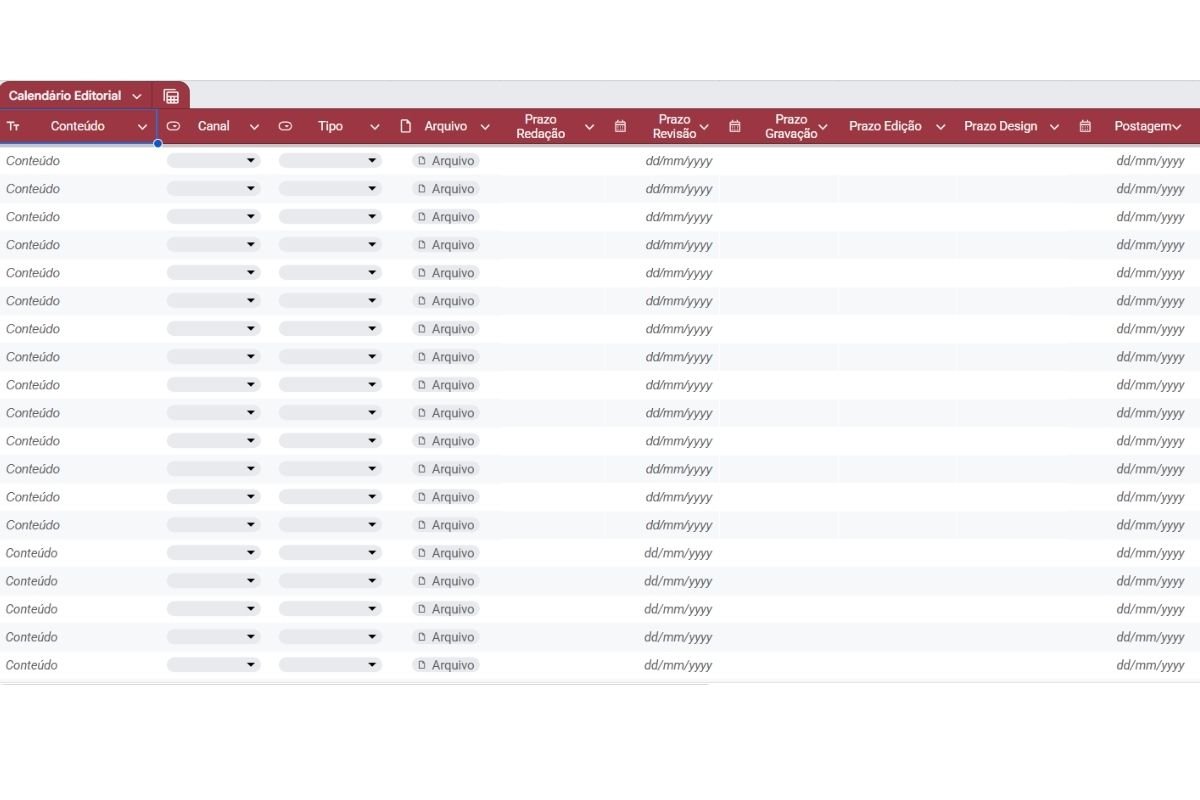Viewport: 1200px width, 800px height.
Task: Open the first row Tipo dropdown
Action: 330,161
